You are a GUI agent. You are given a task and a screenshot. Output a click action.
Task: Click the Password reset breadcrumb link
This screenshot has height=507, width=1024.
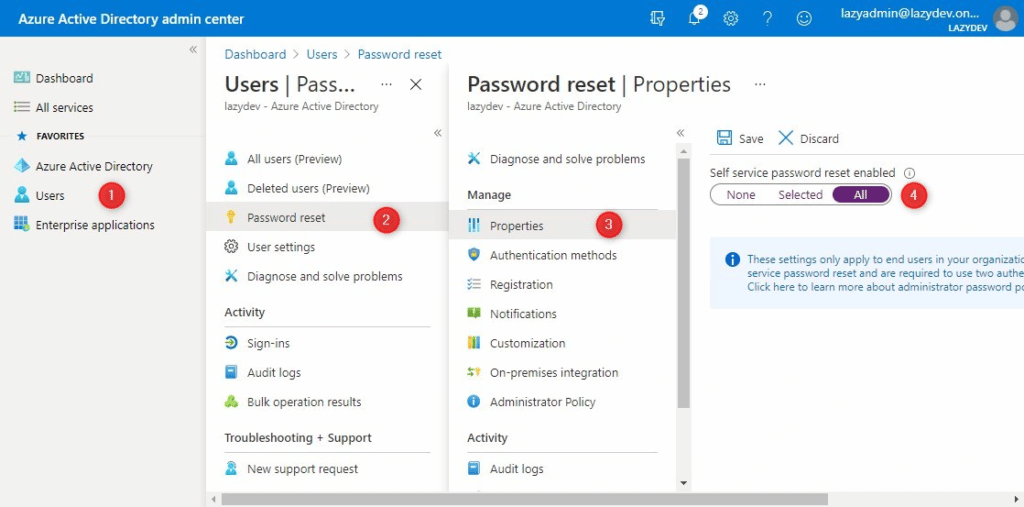coord(400,55)
